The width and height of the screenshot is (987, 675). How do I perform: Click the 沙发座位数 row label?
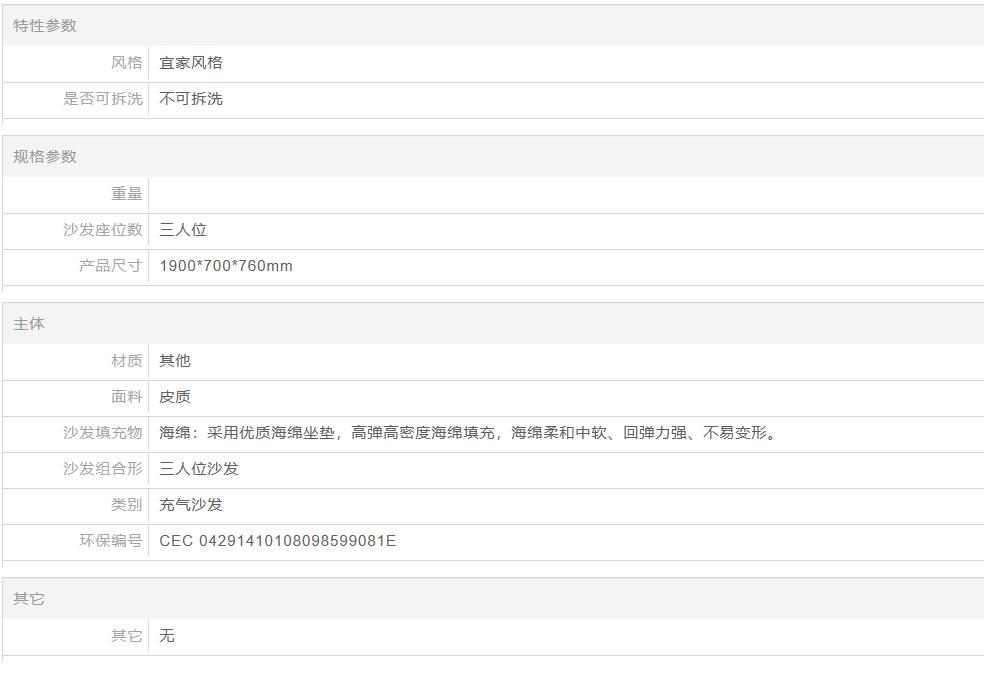(x=103, y=230)
